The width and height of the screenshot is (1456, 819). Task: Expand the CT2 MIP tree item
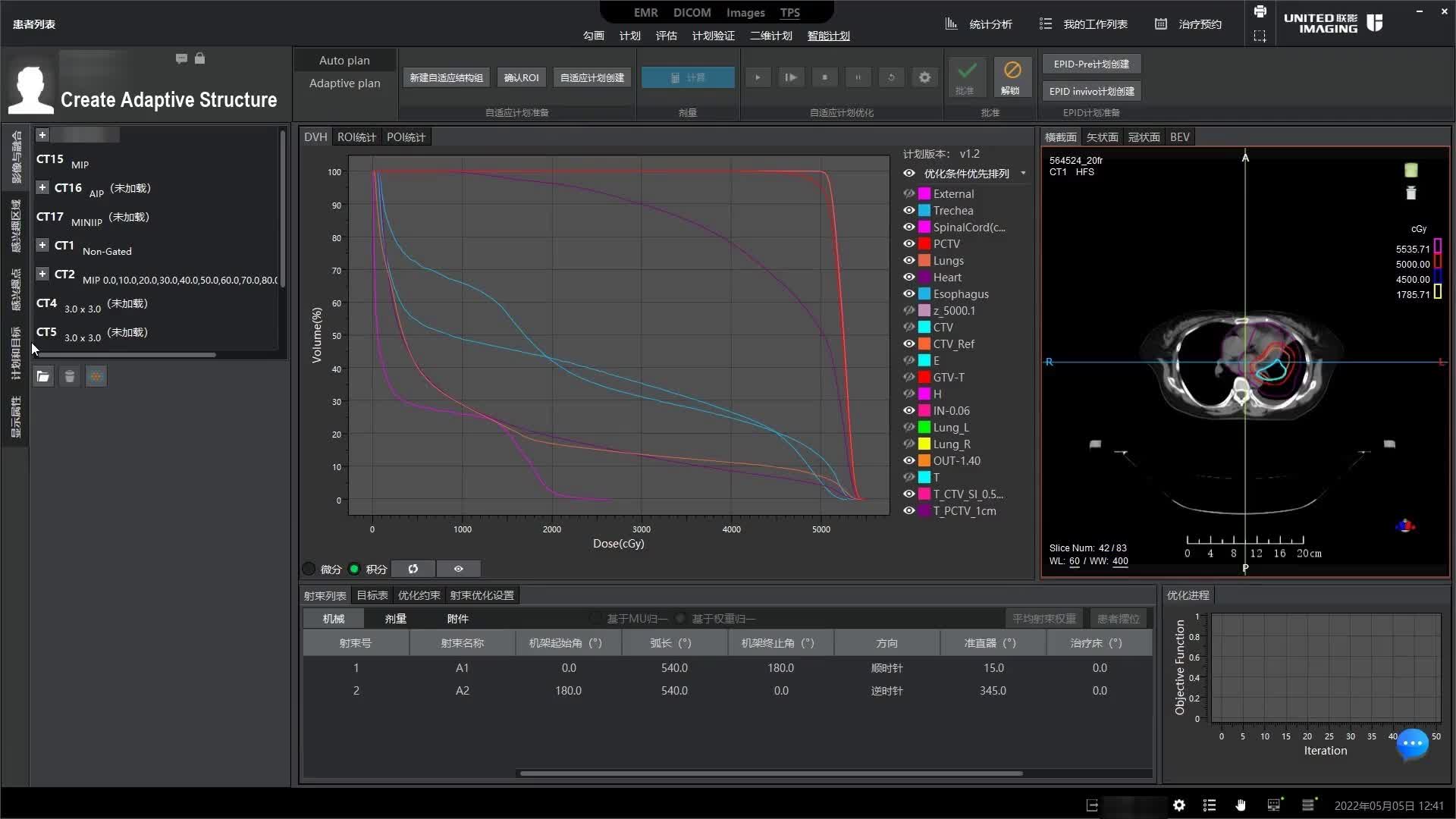click(x=42, y=274)
